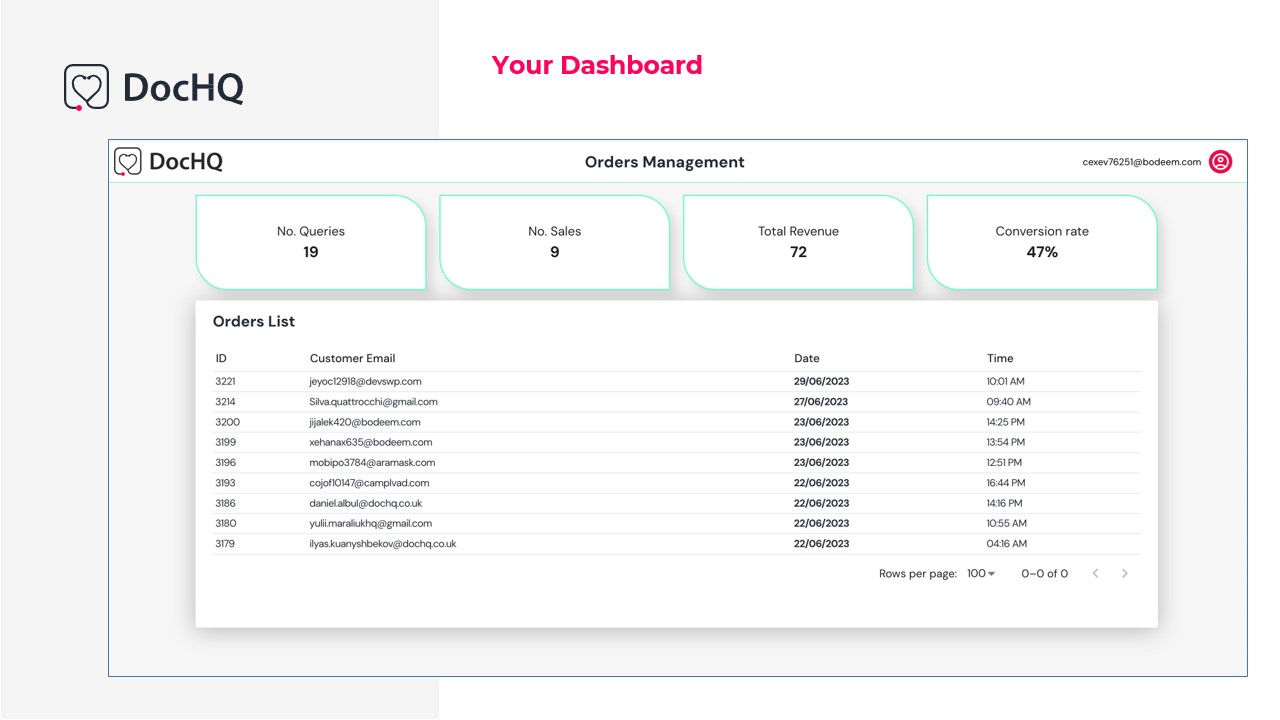Click the DocHQ logo in dashboard header
This screenshot has width=1280, height=720.
coord(169,162)
